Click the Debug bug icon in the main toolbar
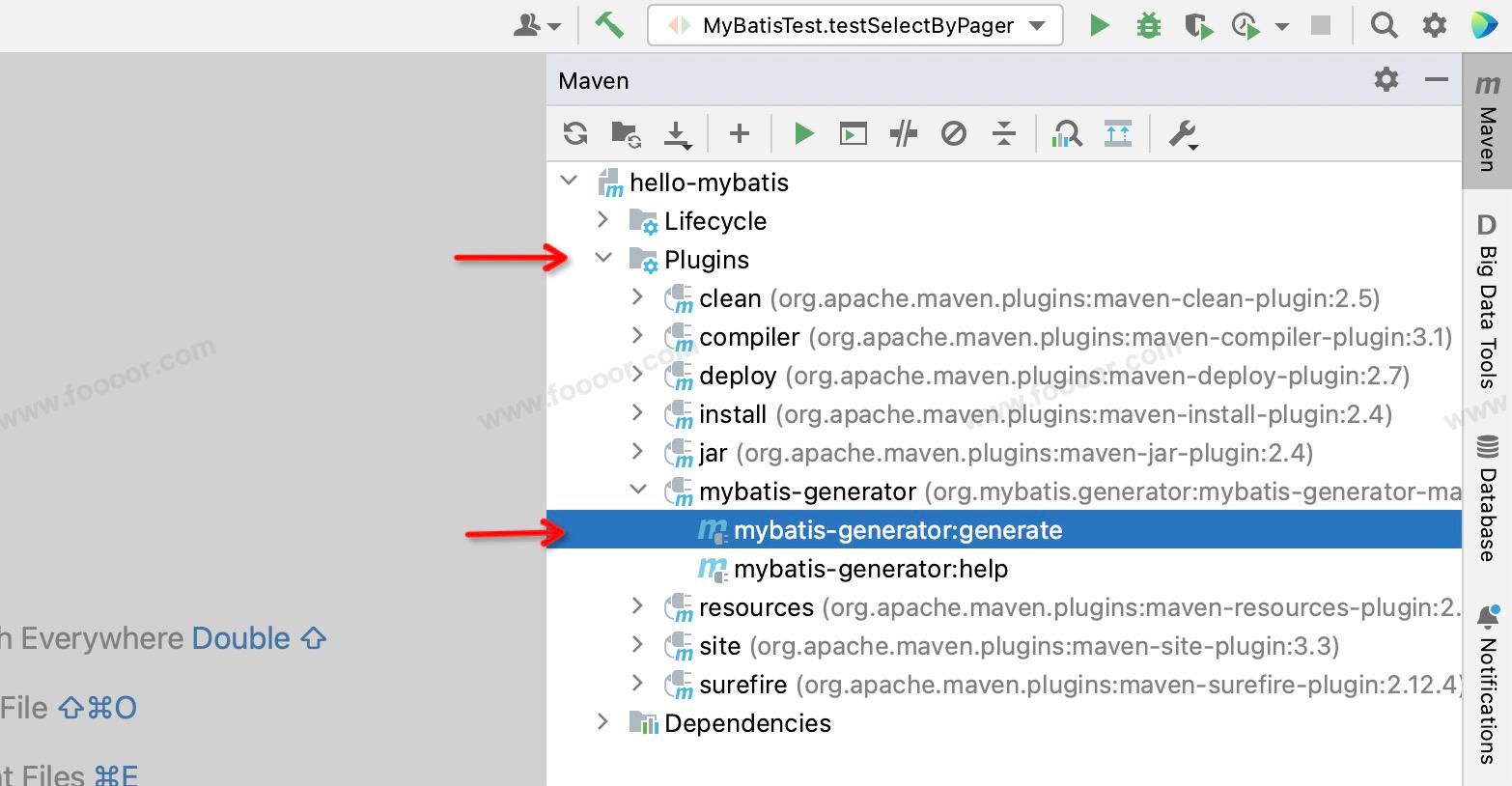 coord(1149,26)
